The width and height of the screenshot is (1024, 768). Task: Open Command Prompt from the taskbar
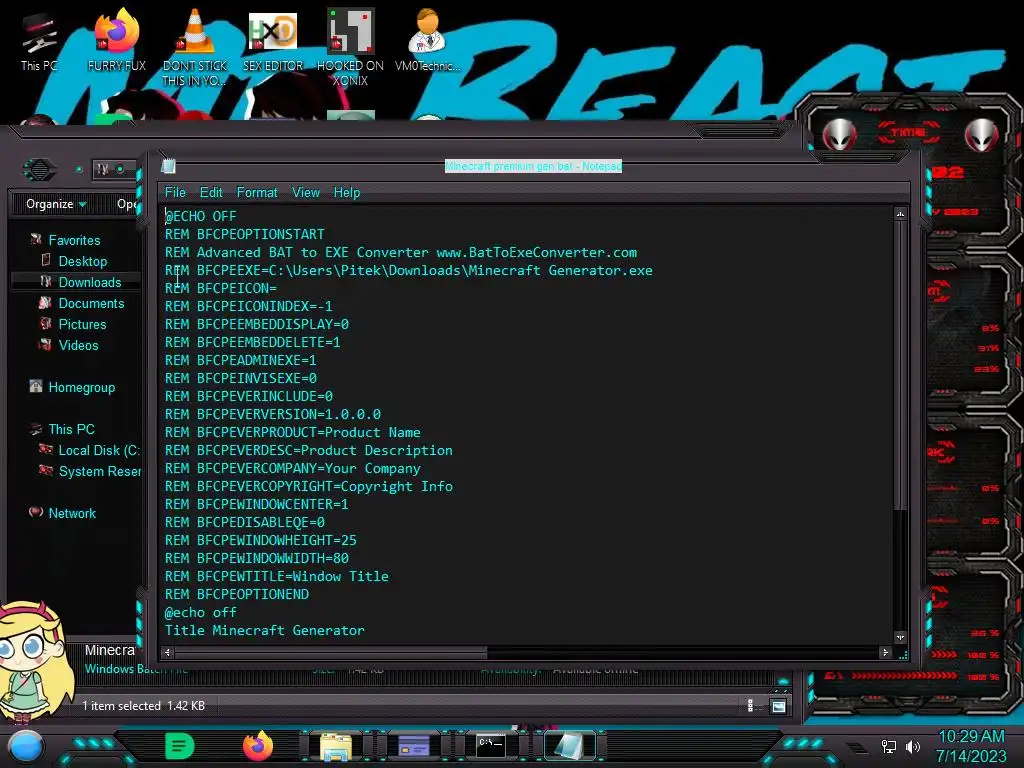pyautogui.click(x=490, y=745)
